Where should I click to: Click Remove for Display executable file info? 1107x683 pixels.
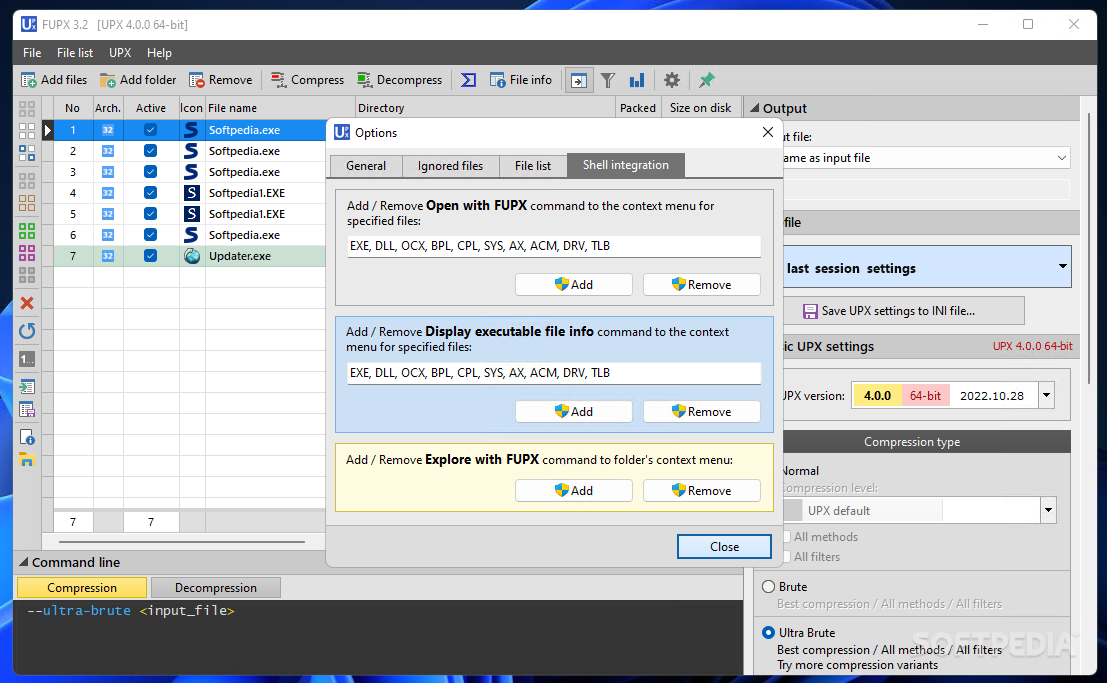pos(702,412)
